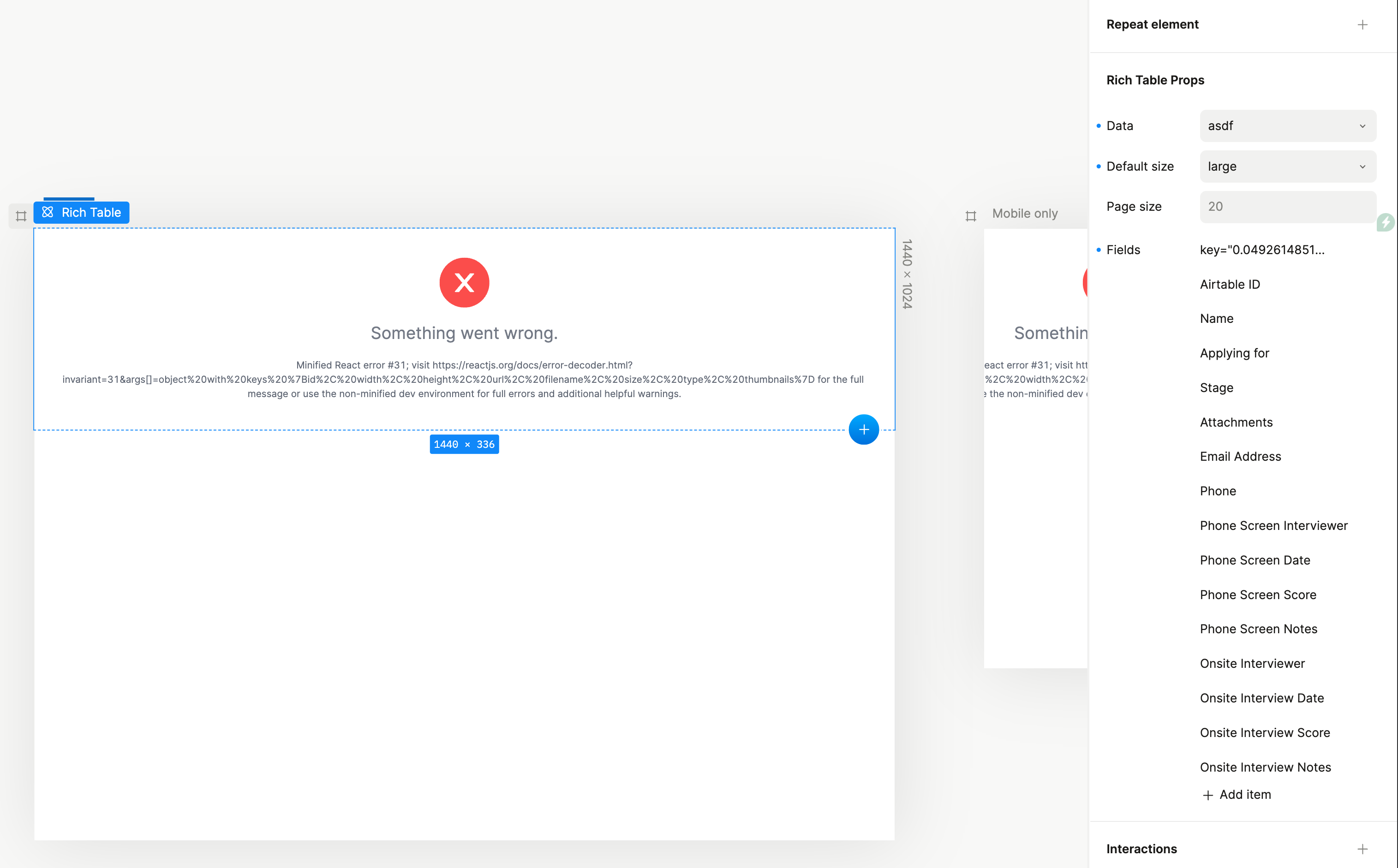Click the blue round add button on canvas
The width and height of the screenshot is (1398, 868).
[x=864, y=429]
